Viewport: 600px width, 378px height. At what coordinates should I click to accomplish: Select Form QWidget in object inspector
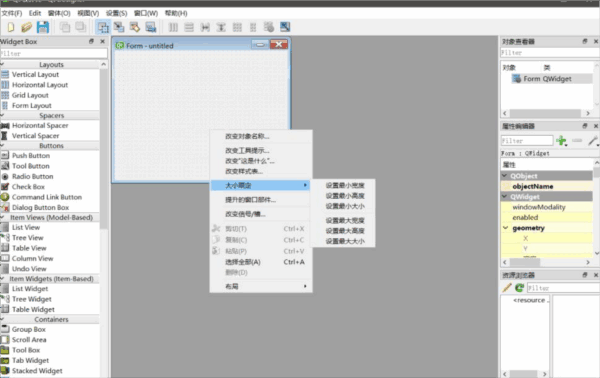[x=547, y=79]
